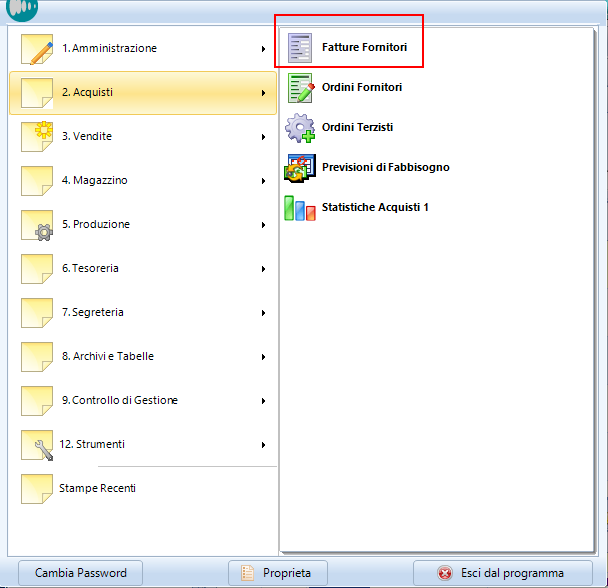Click the wrench icon beside Strumenti

coord(37,445)
